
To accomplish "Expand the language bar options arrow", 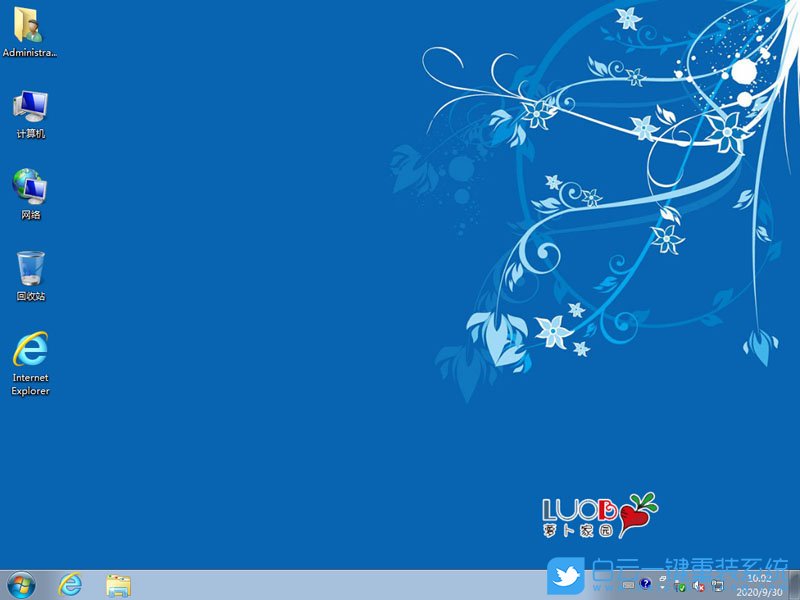I will pos(662,589).
